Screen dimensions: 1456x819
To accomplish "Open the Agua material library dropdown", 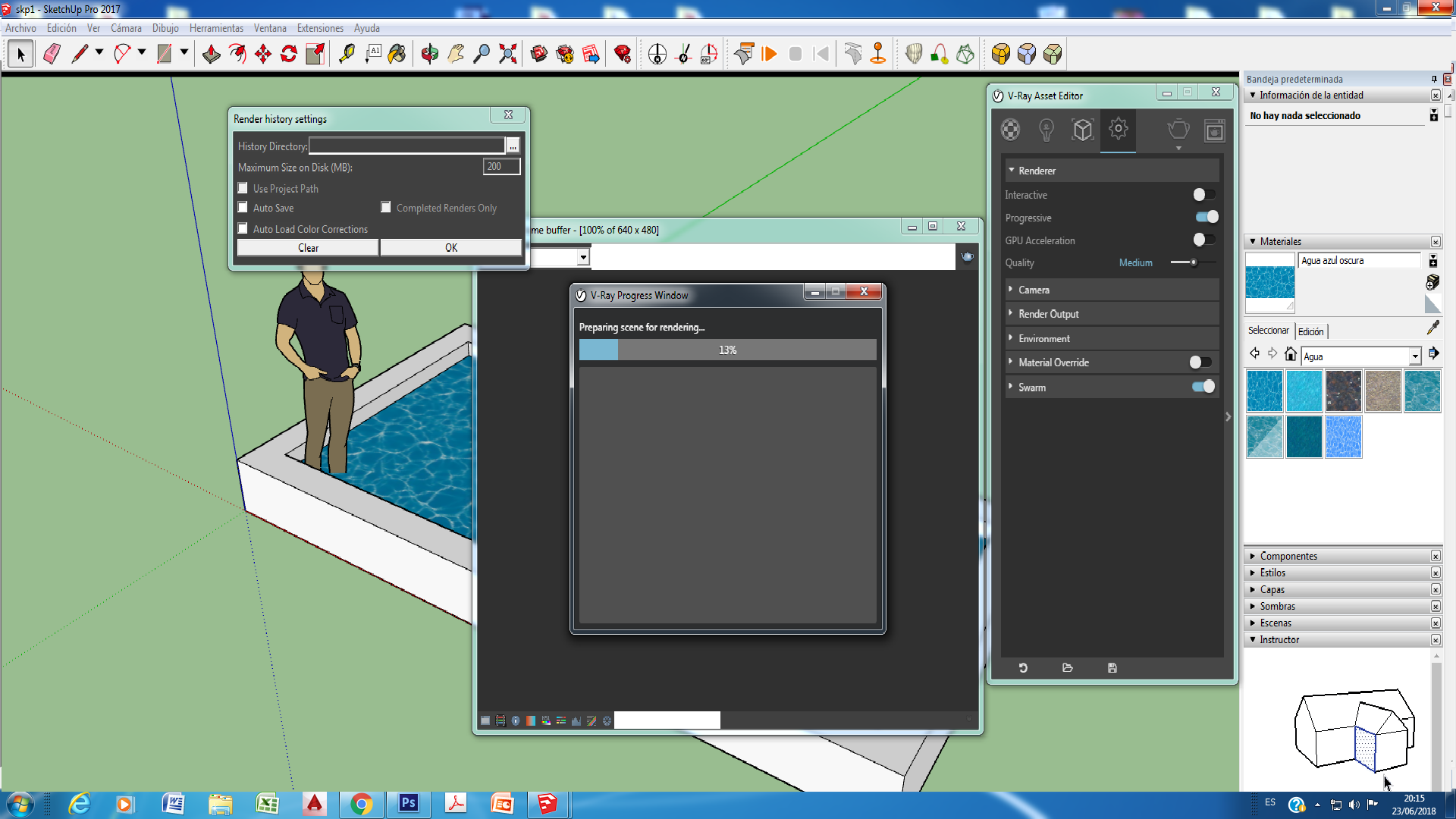I will click(1414, 356).
